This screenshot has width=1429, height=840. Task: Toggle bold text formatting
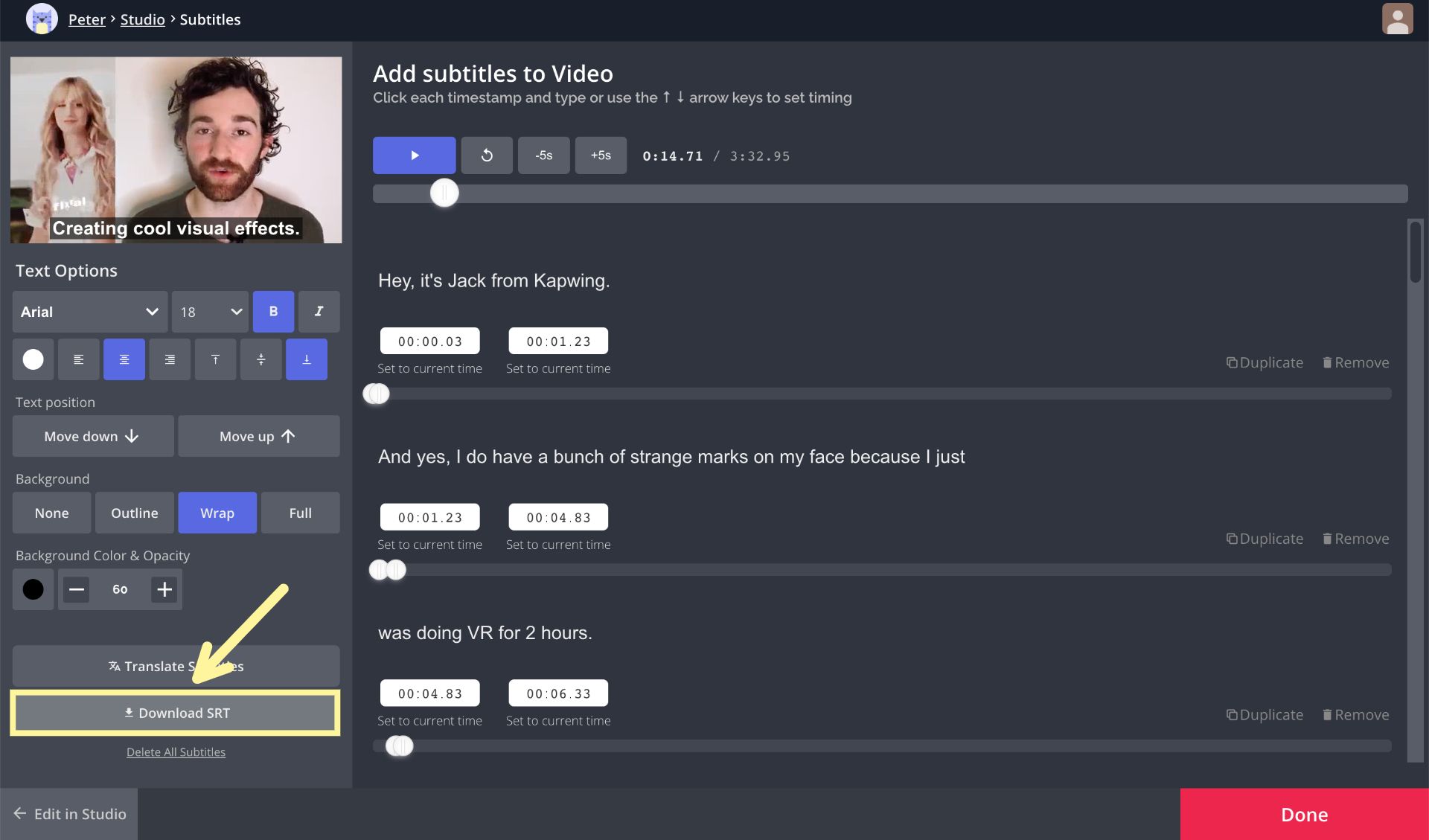pyautogui.click(x=273, y=311)
